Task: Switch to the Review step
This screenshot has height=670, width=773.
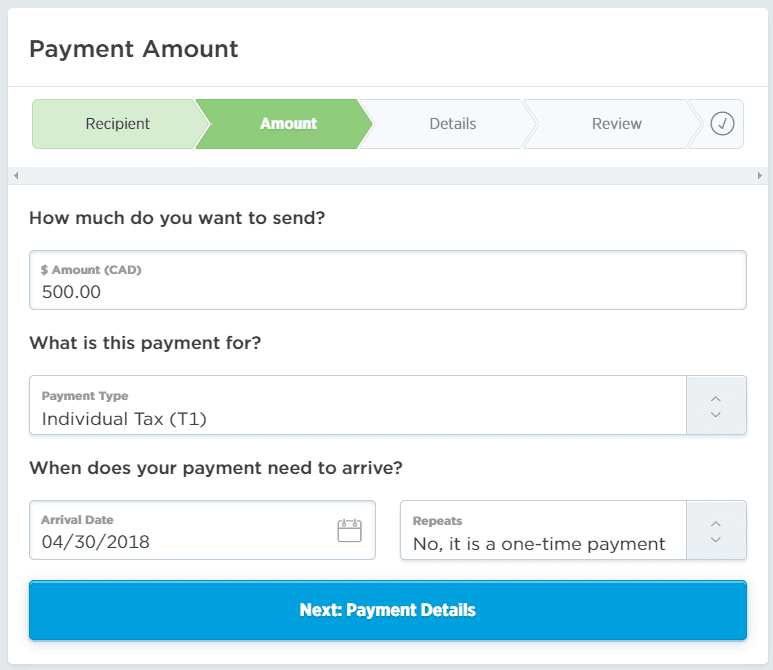Action: pyautogui.click(x=616, y=124)
